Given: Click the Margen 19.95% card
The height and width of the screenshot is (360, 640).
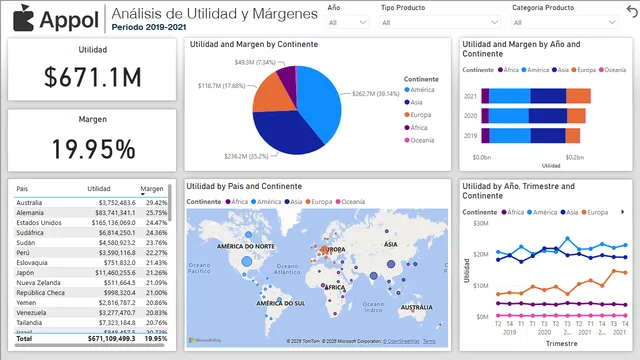Looking at the screenshot, I should 92,140.
